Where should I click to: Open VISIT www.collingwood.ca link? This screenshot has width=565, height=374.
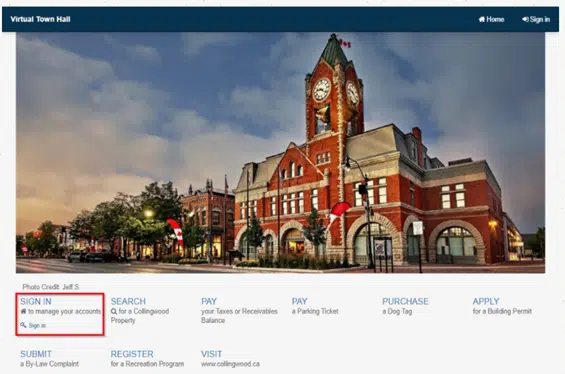212,354
